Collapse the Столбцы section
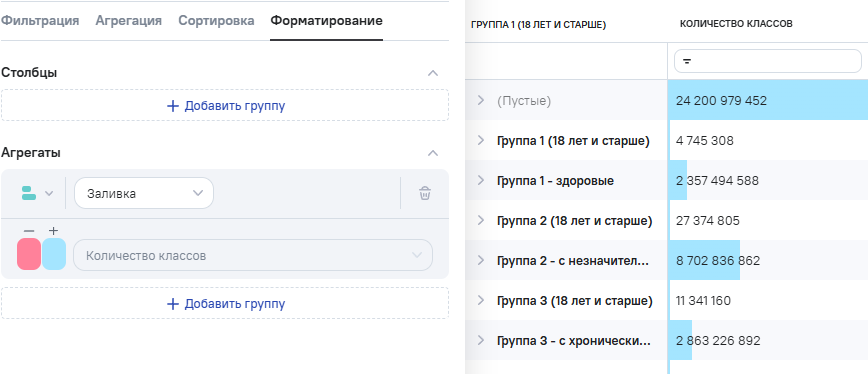 433,73
